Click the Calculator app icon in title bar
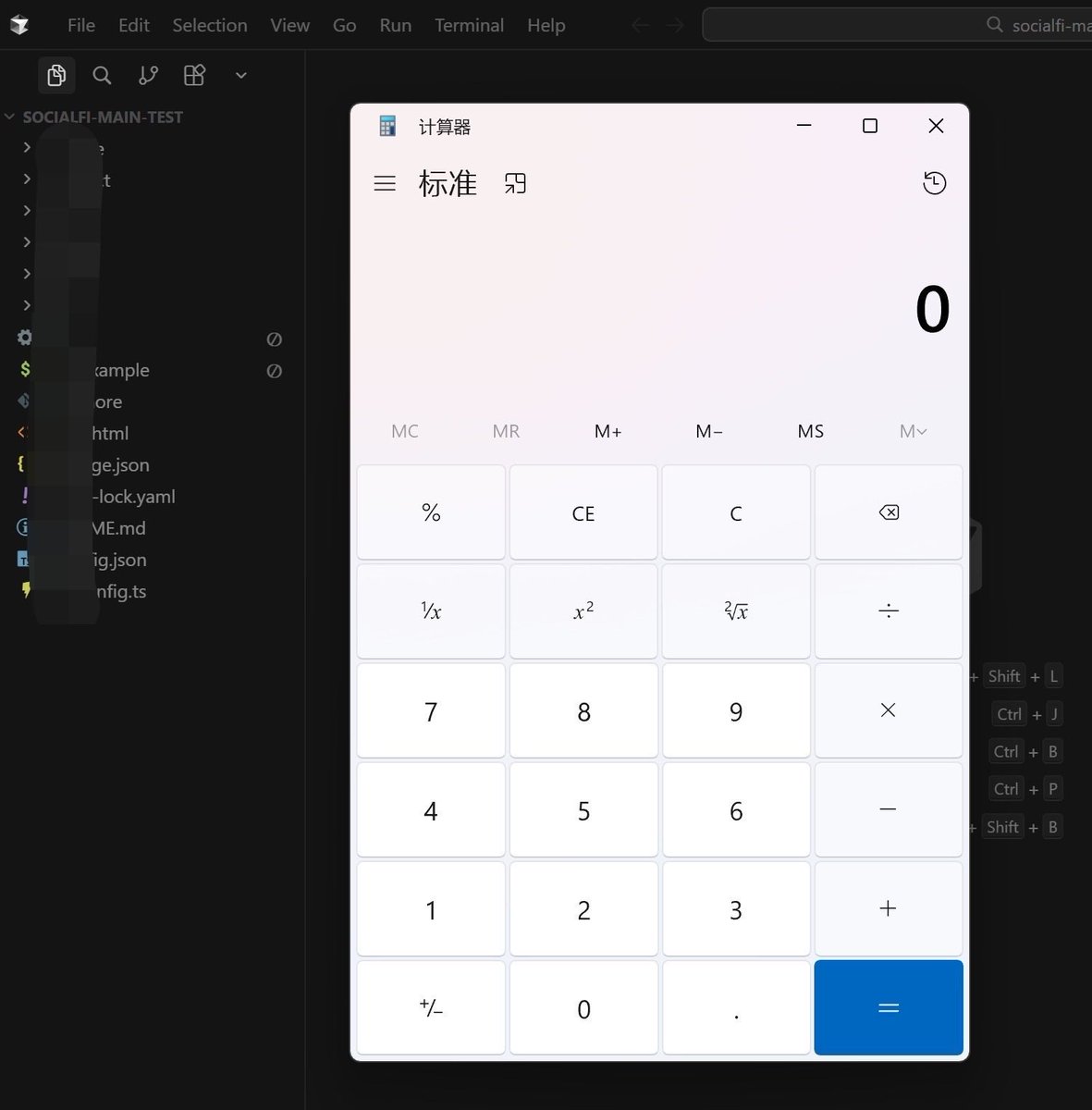Screen dimensions: 1092x1110 pos(387,126)
